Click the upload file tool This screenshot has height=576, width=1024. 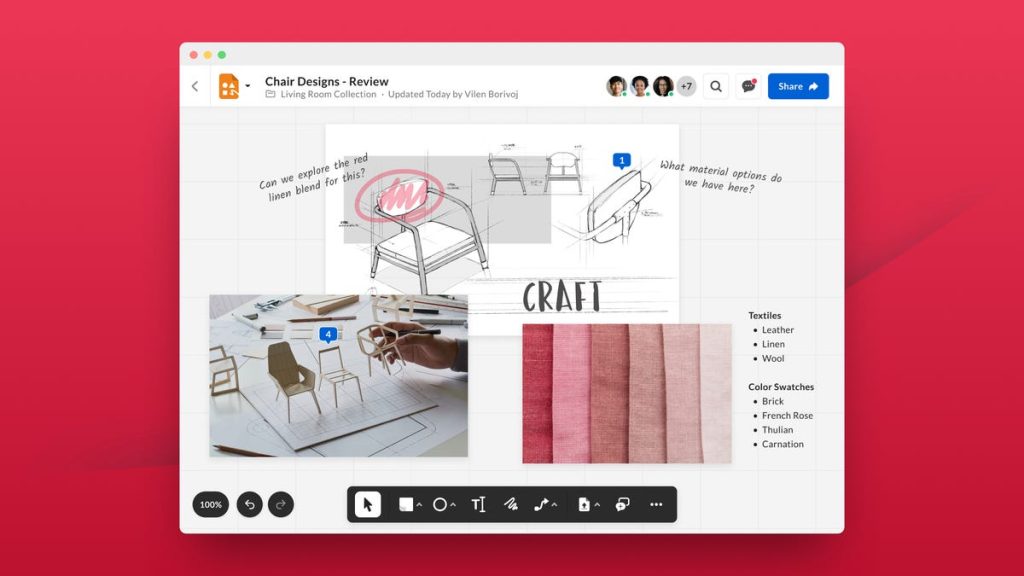pyautogui.click(x=584, y=505)
